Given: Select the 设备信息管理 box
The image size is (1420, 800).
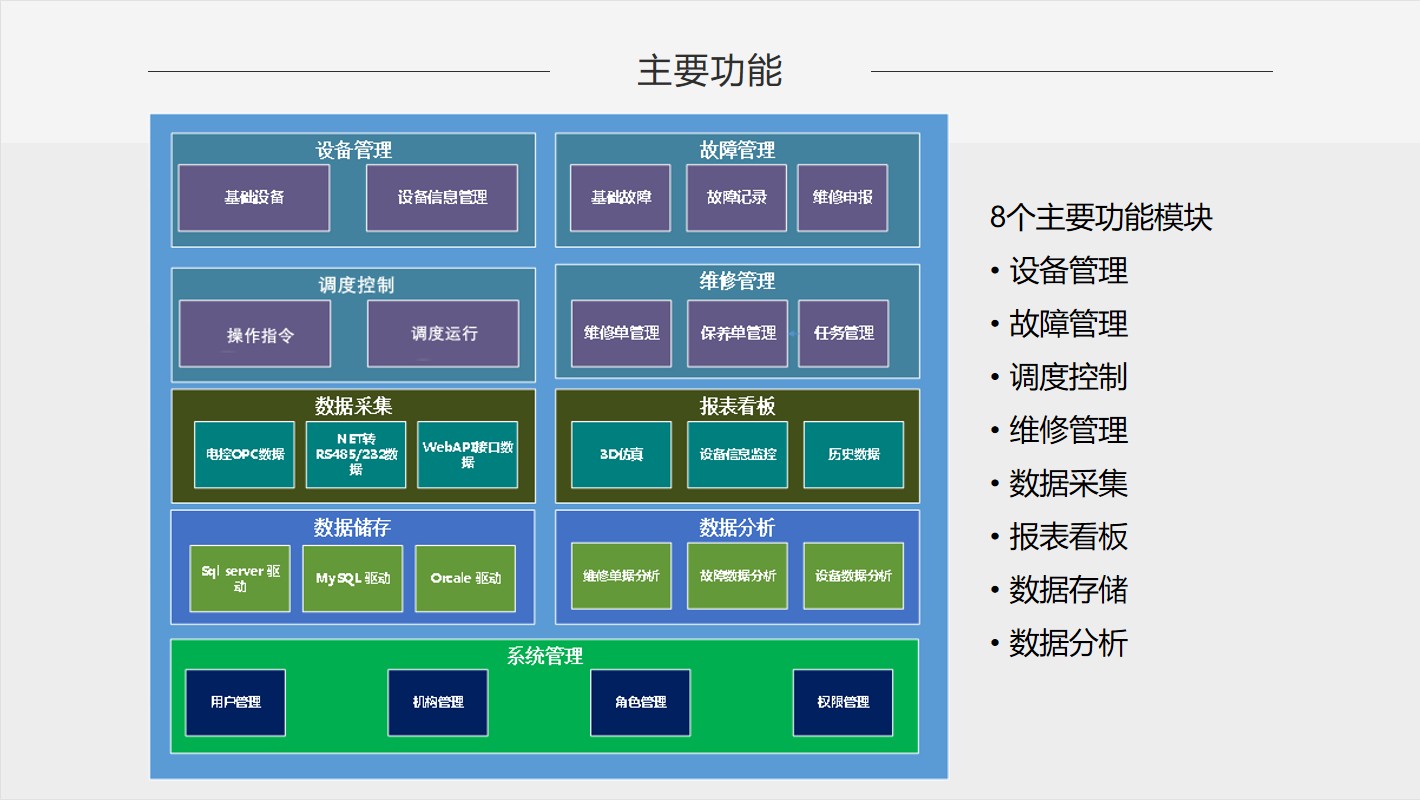Looking at the screenshot, I should pyautogui.click(x=442, y=198).
